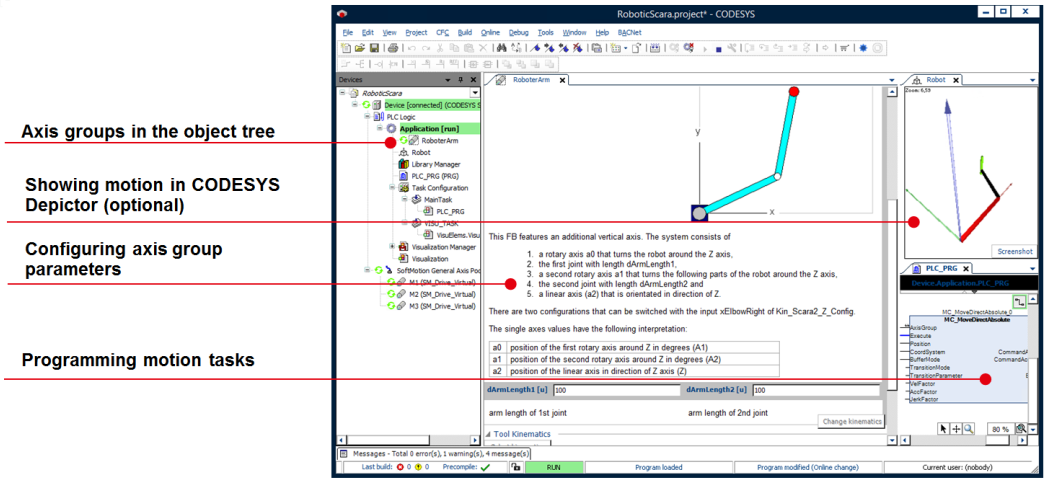Select the magnifier zoom tool in PLC_PRG
This screenshot has width=1047, height=483.
(x=969, y=428)
